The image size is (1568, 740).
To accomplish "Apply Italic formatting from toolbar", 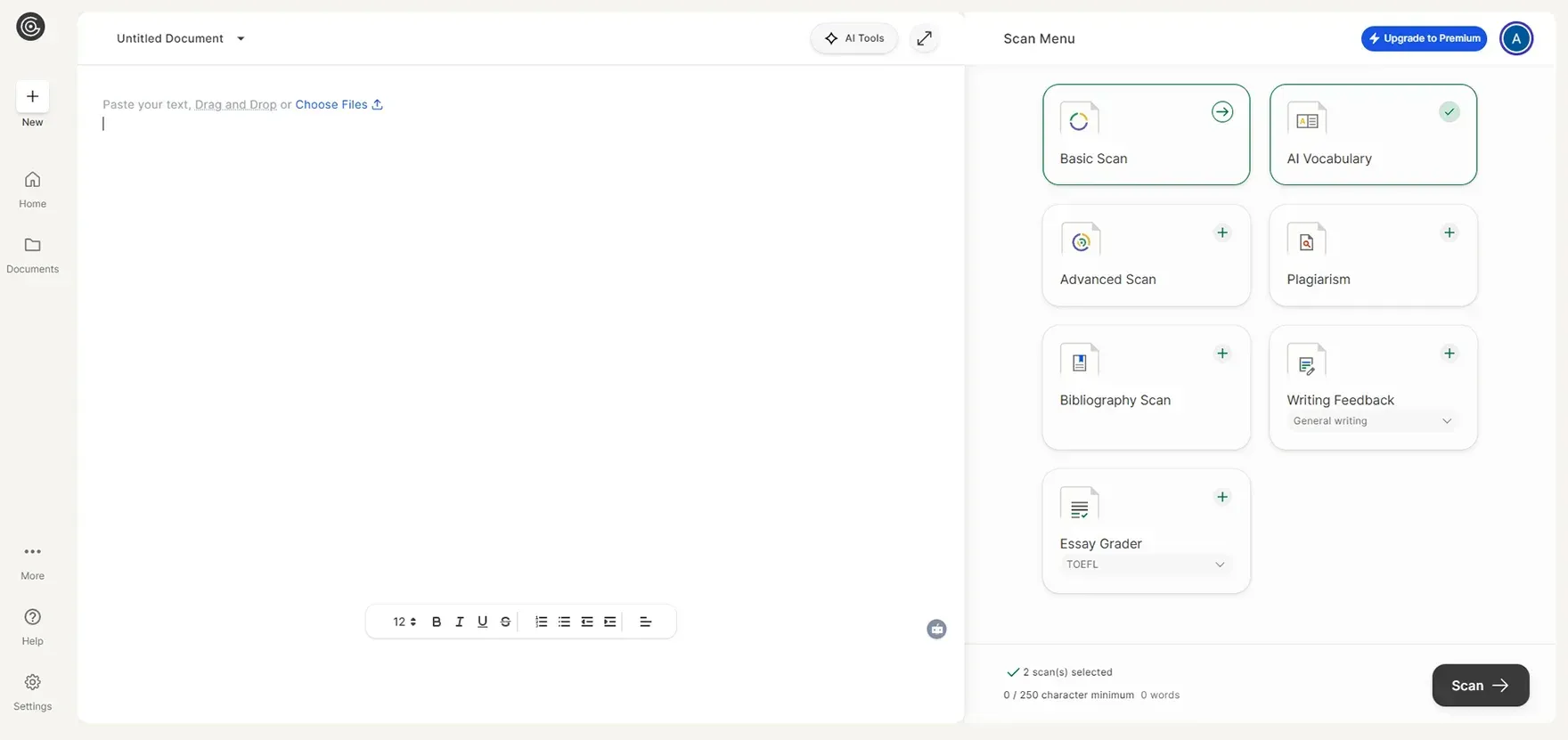I will point(460,622).
